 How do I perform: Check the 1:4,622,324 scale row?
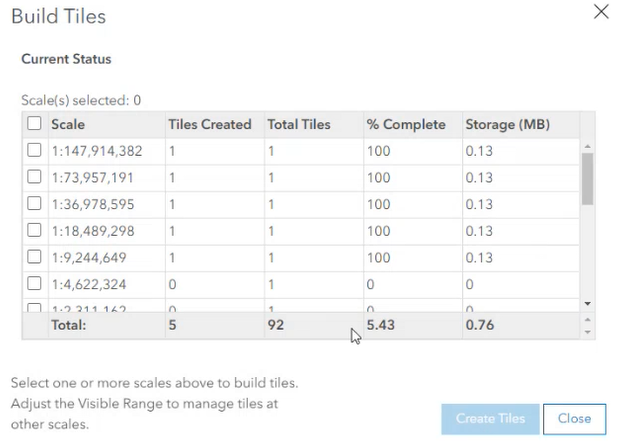point(34,284)
